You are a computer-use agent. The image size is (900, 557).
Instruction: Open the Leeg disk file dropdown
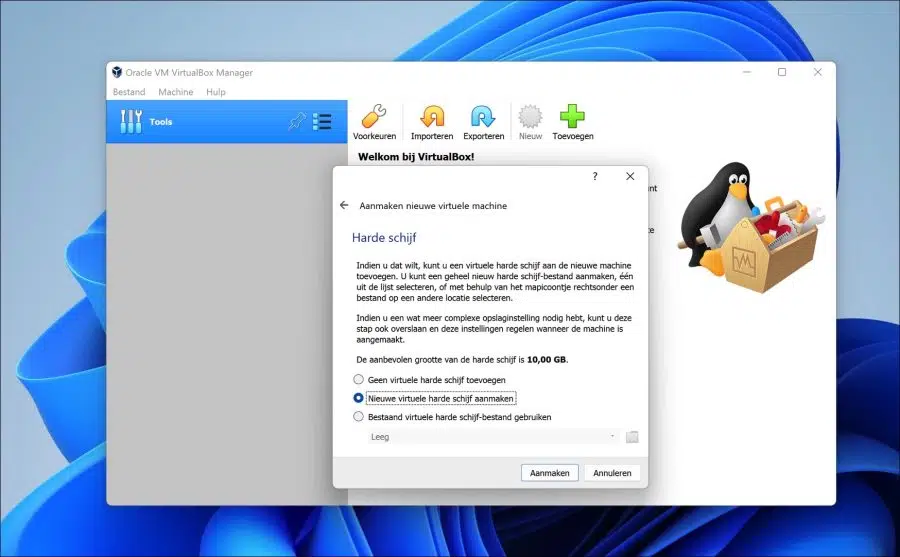(493, 437)
